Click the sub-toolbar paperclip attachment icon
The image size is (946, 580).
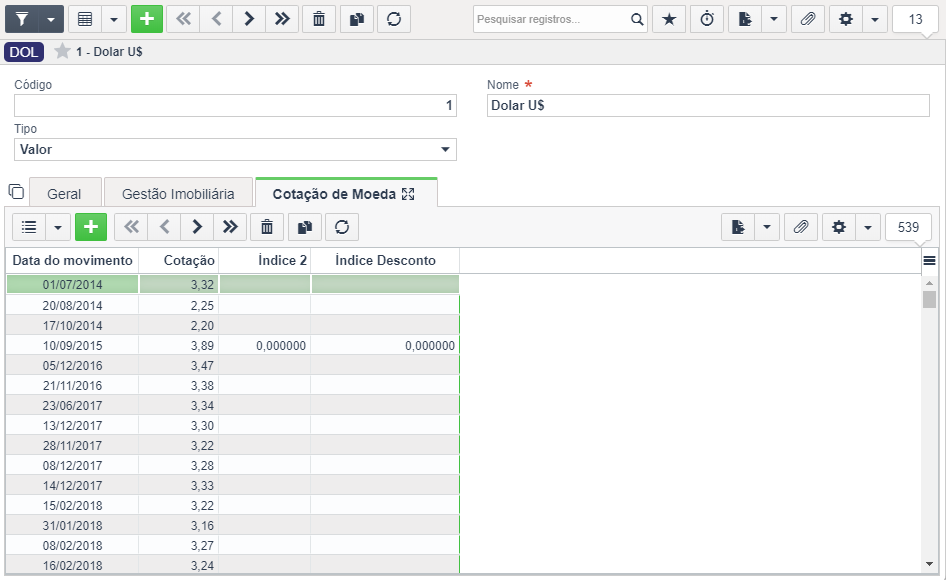point(801,227)
